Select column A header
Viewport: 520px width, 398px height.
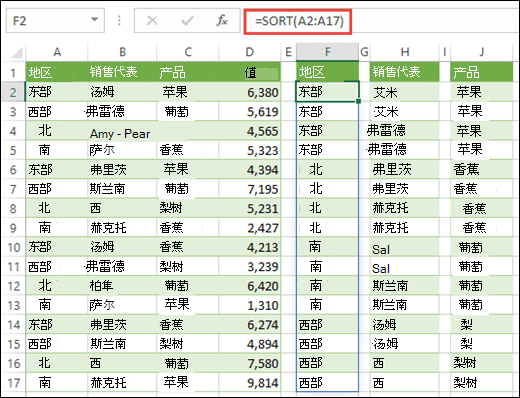coord(57,52)
